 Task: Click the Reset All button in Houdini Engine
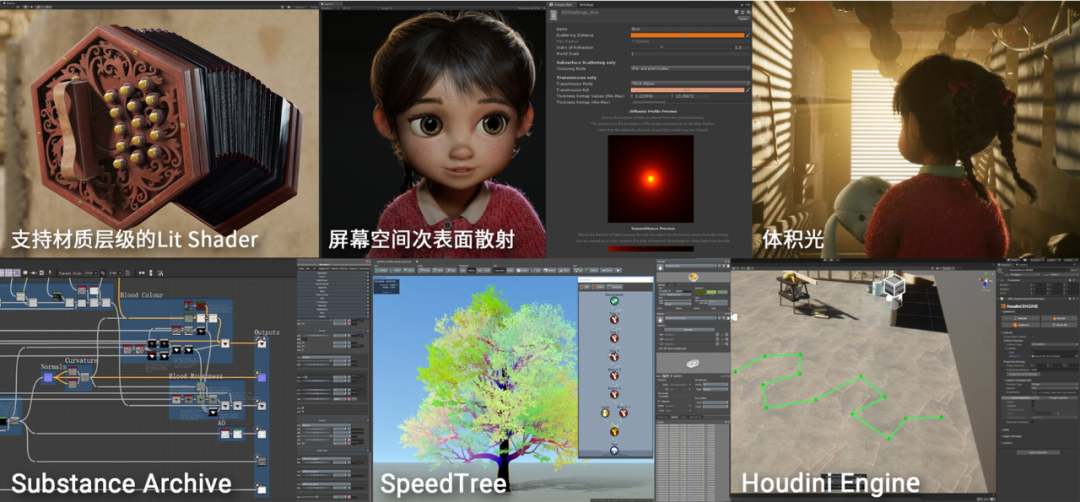(1059, 324)
